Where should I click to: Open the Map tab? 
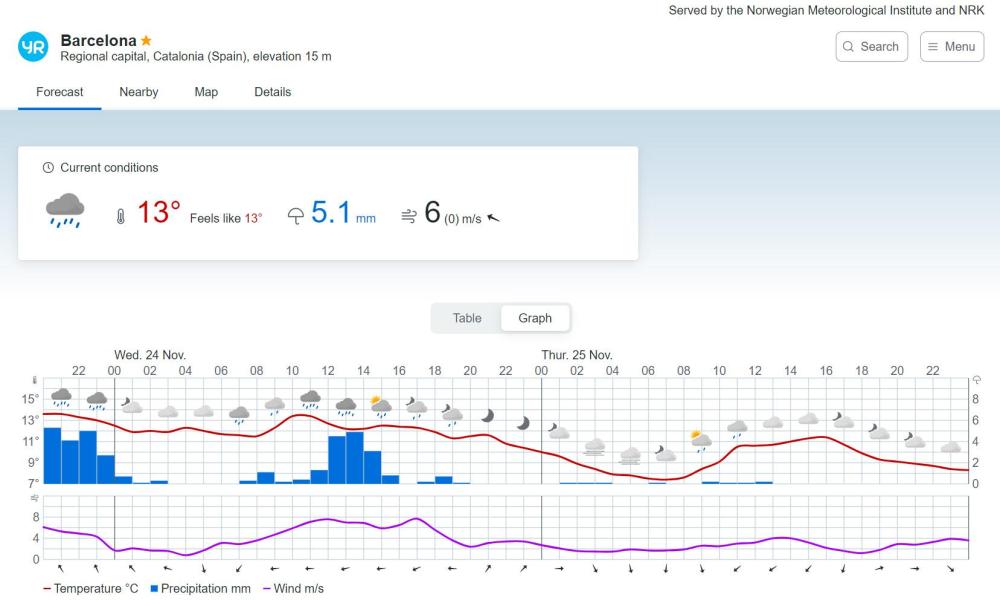206,92
